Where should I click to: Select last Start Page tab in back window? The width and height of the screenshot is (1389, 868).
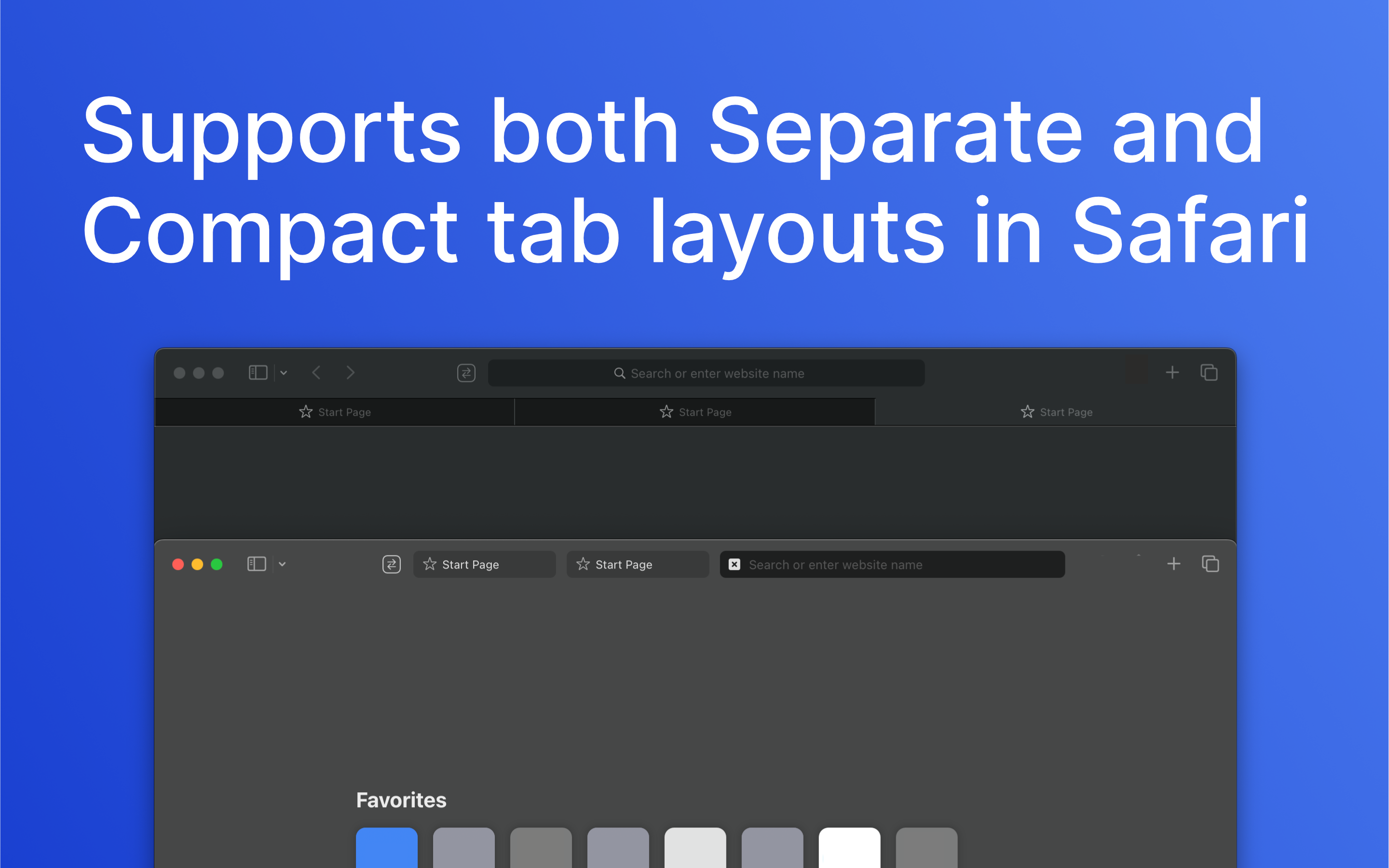tap(1056, 412)
